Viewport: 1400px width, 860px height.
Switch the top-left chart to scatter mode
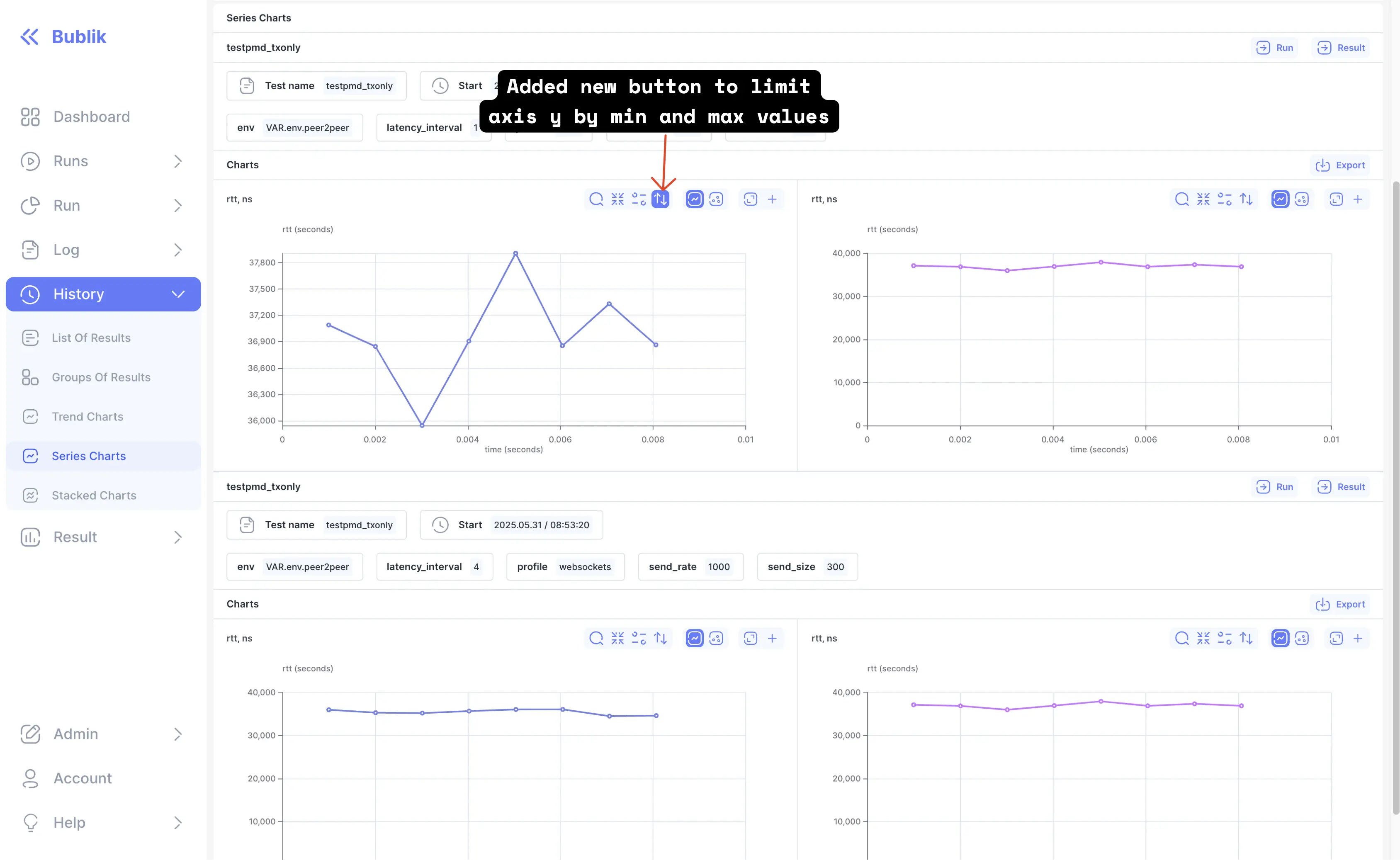(x=716, y=199)
